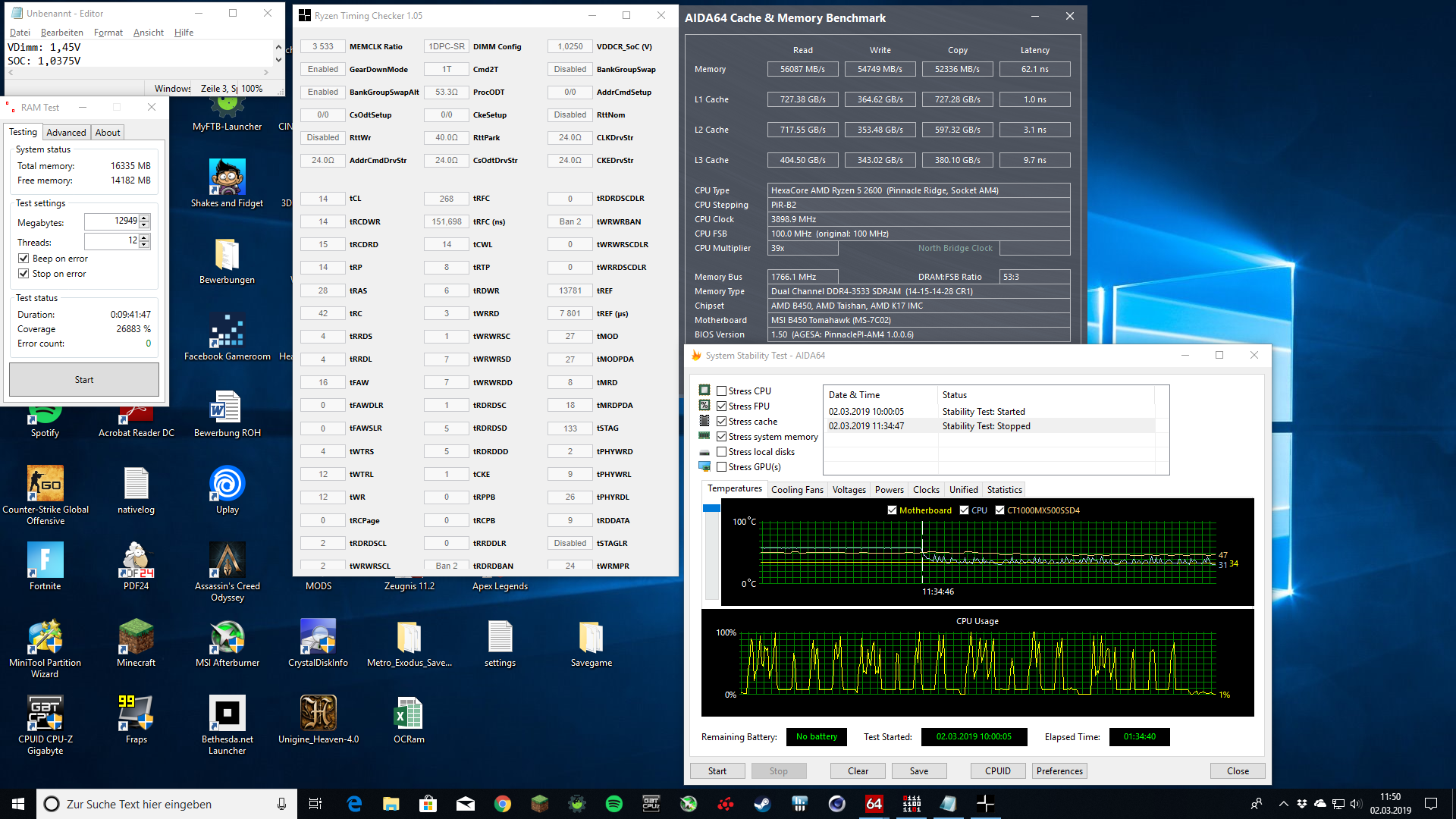
Task: Enable Stress CPU option
Action: tap(722, 391)
